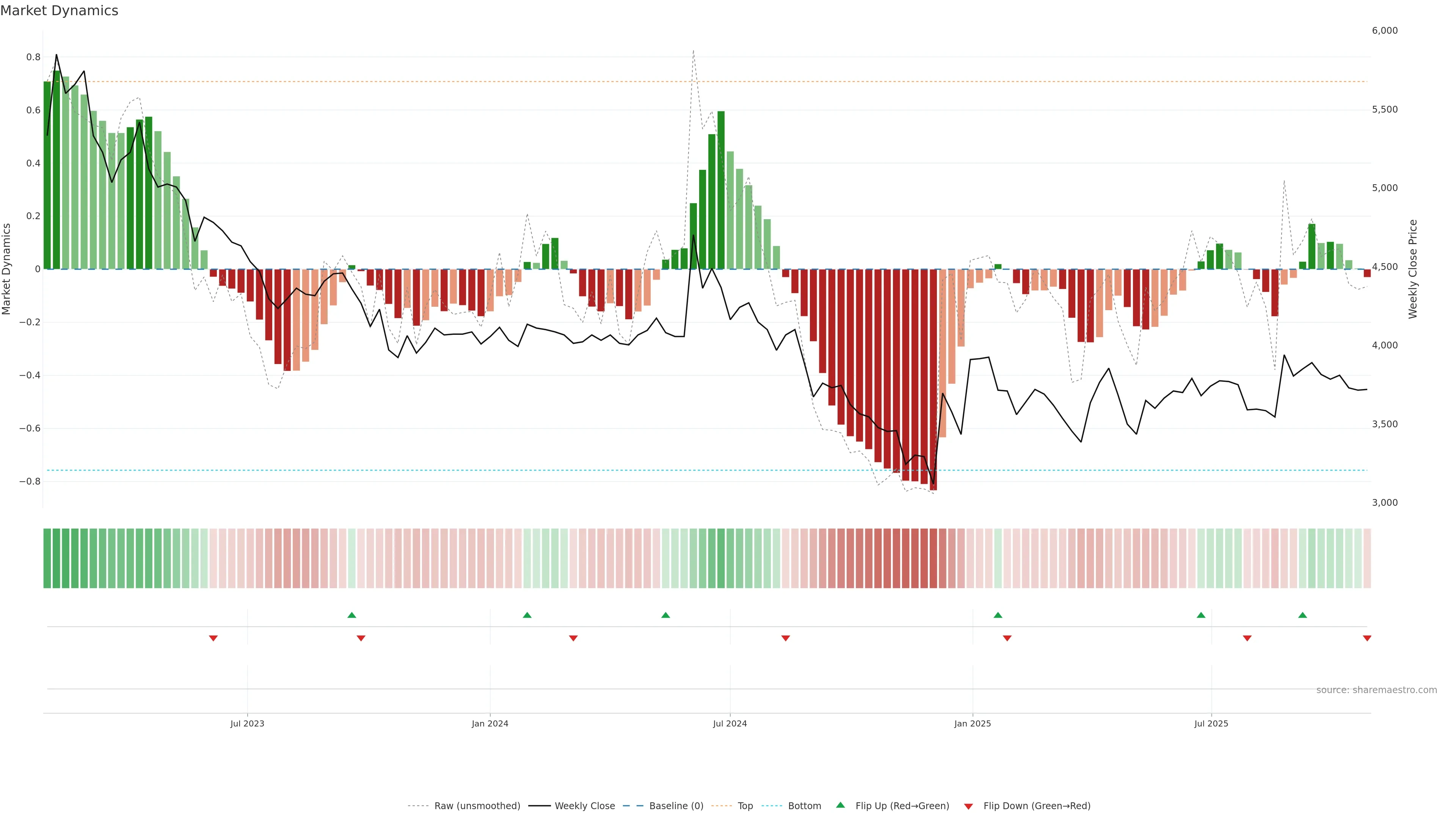Click the source: sharemaestro.com text
Viewport: 1456px width, 819px height.
pyautogui.click(x=1376, y=690)
